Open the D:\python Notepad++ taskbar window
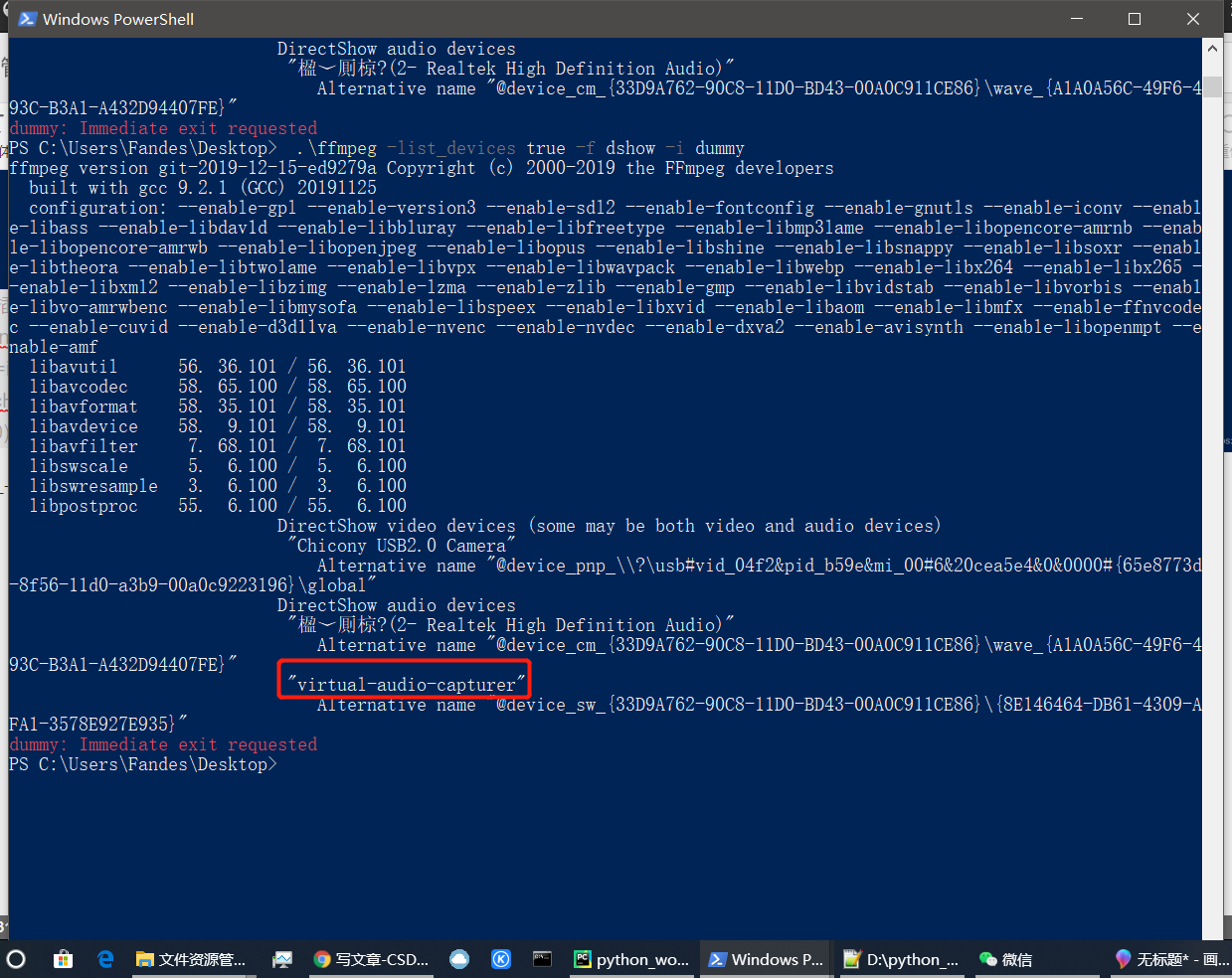1232x978 pixels. (x=901, y=959)
